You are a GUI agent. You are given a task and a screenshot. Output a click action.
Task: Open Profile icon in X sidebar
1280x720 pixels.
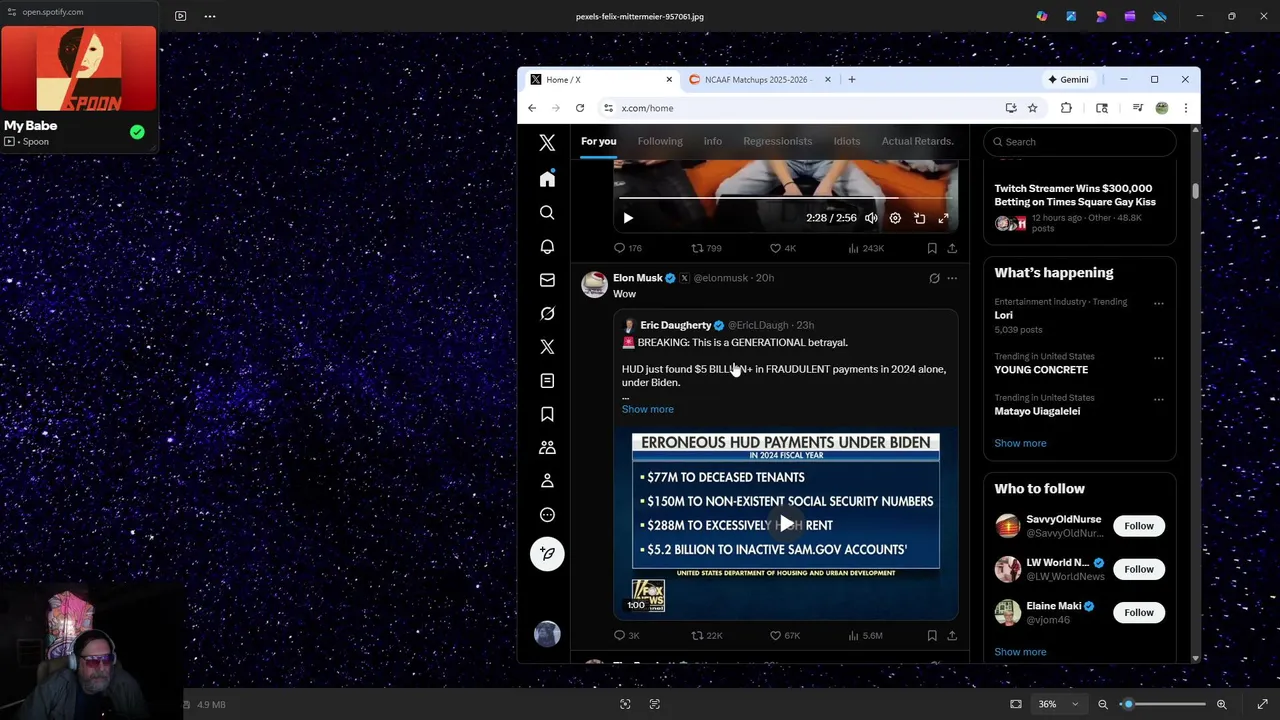click(547, 481)
